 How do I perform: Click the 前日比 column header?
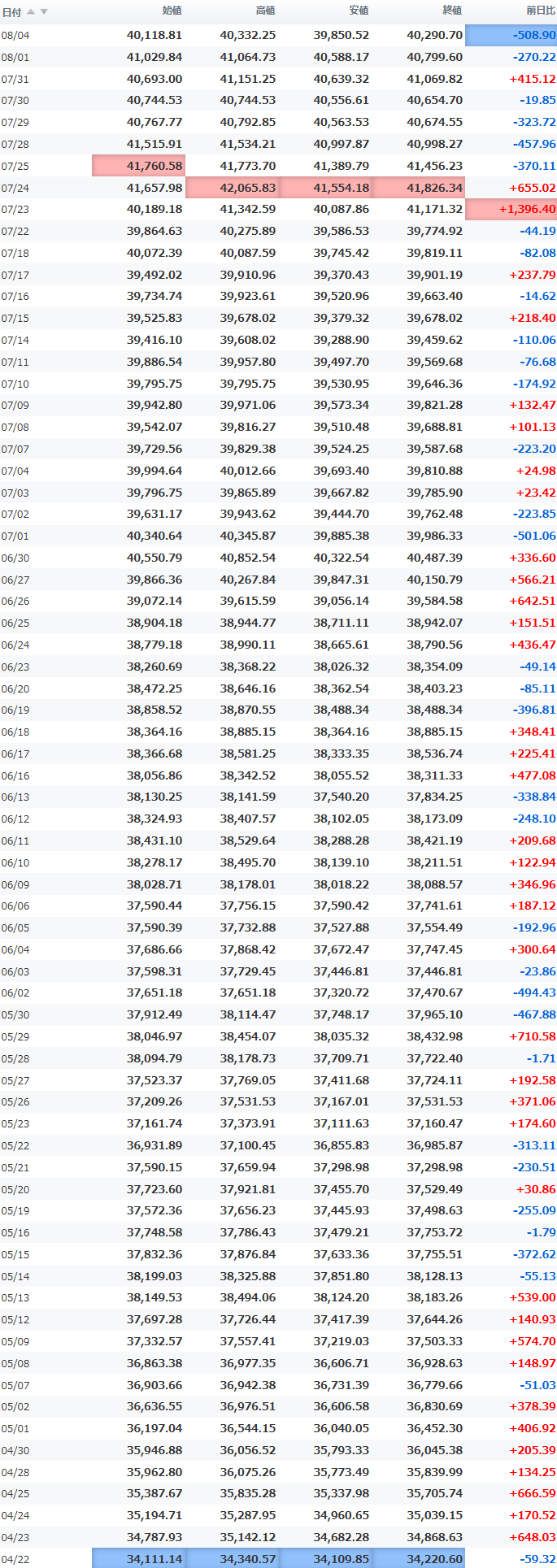[x=541, y=11]
